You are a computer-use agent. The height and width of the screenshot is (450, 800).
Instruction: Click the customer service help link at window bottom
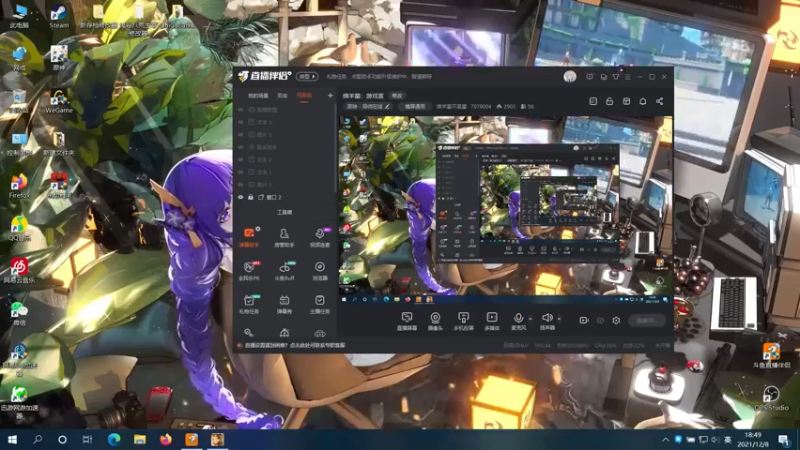click(x=295, y=345)
